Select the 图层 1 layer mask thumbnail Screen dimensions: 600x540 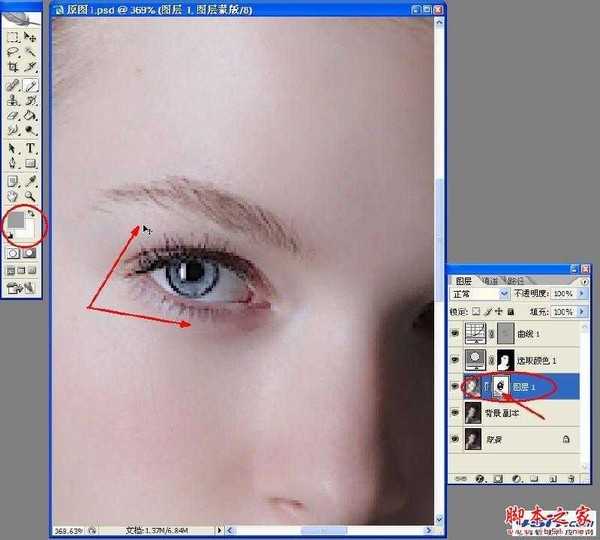[501, 387]
